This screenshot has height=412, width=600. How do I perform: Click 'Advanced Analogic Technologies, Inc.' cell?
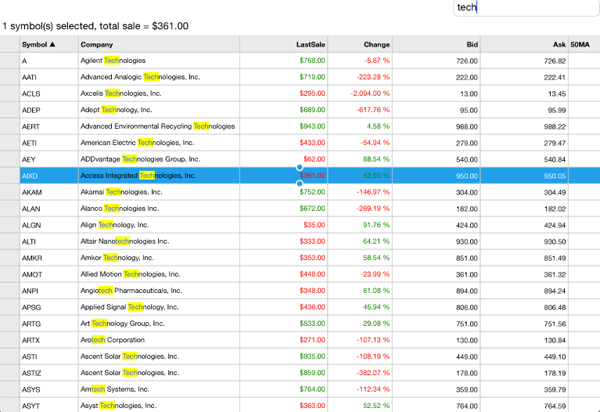point(159,77)
